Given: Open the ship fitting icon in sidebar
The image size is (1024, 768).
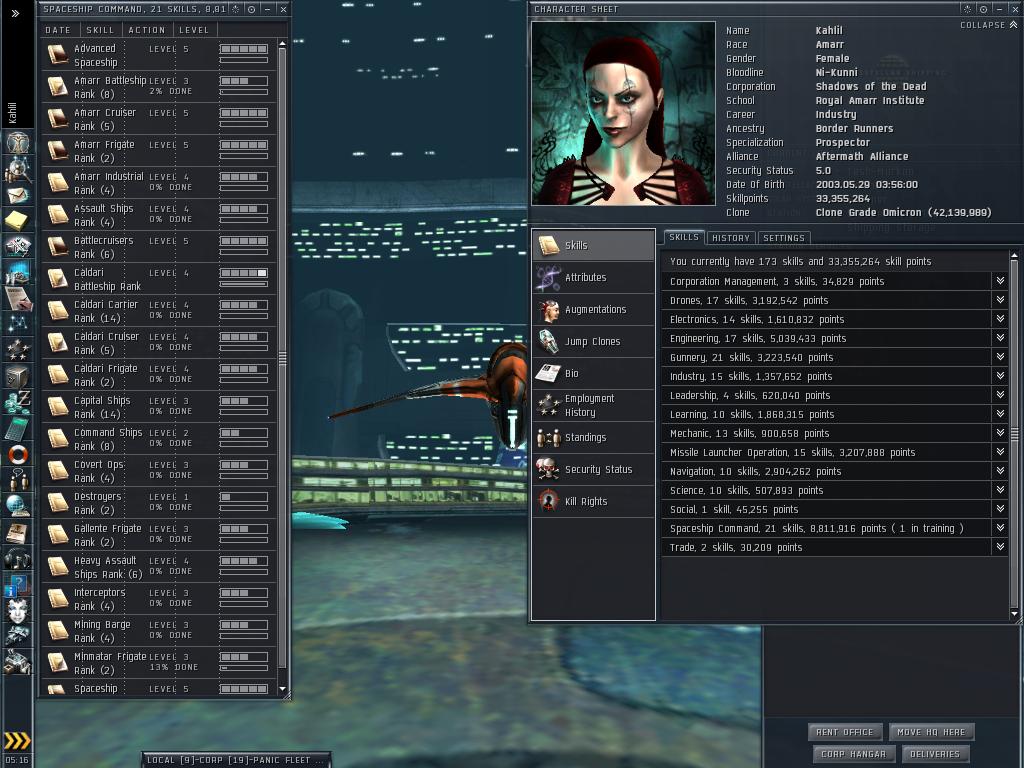Looking at the screenshot, I should 18,246.
